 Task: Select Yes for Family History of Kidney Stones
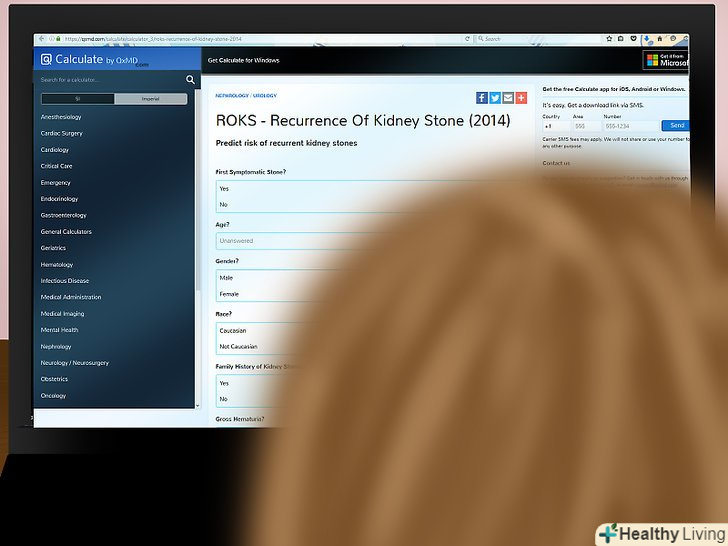[224, 383]
